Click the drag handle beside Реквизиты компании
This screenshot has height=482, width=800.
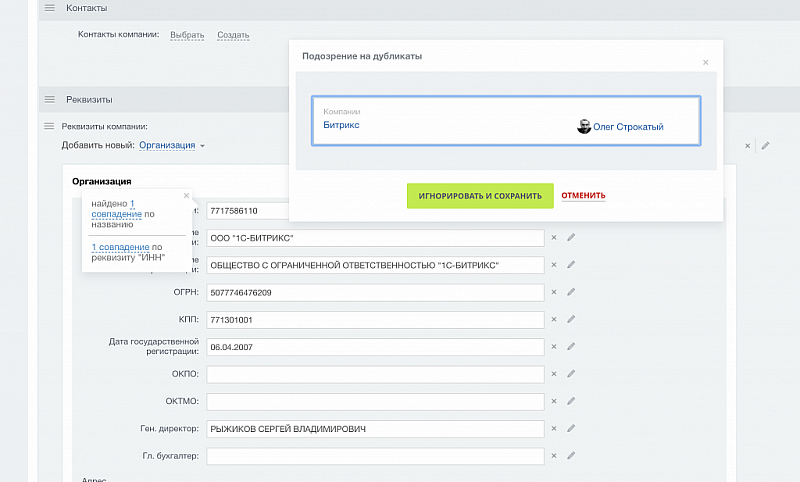(x=49, y=126)
